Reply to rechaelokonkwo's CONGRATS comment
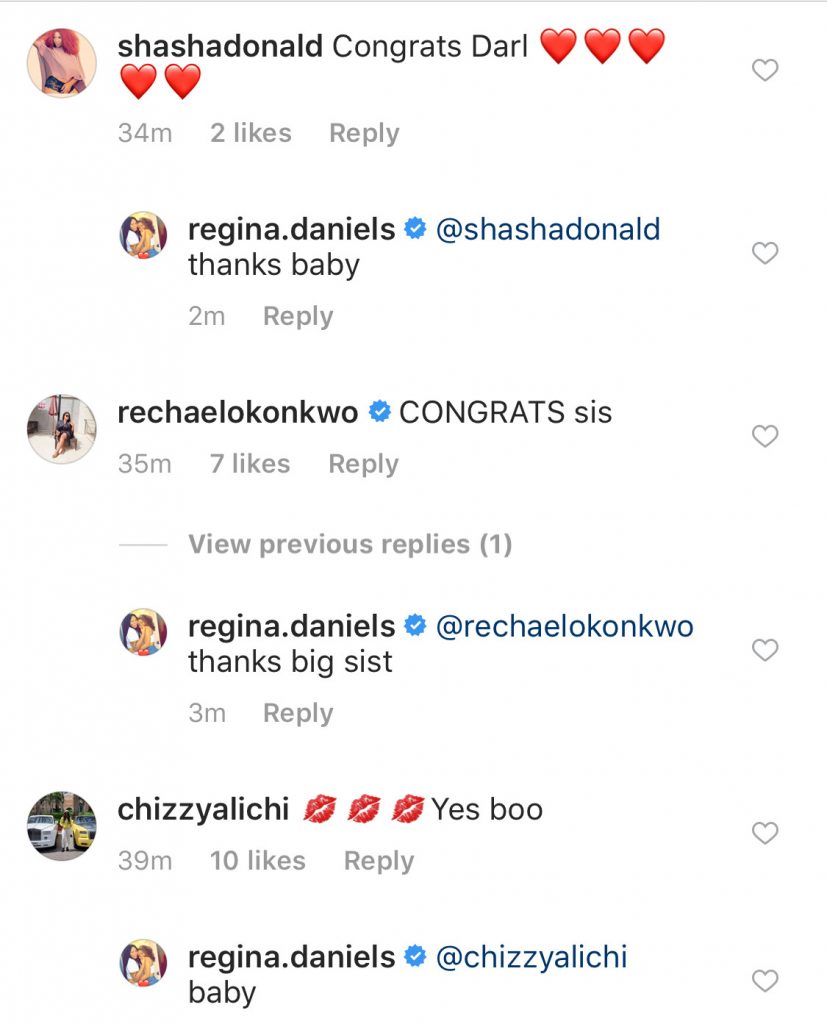The image size is (827, 1024). coord(363,464)
